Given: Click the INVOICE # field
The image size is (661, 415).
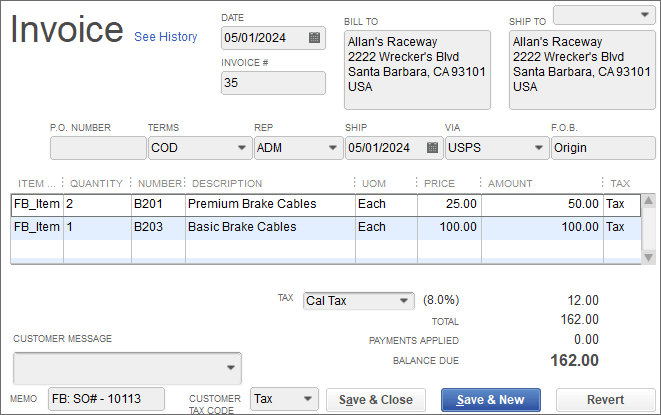Looking at the screenshot, I should pos(273,83).
